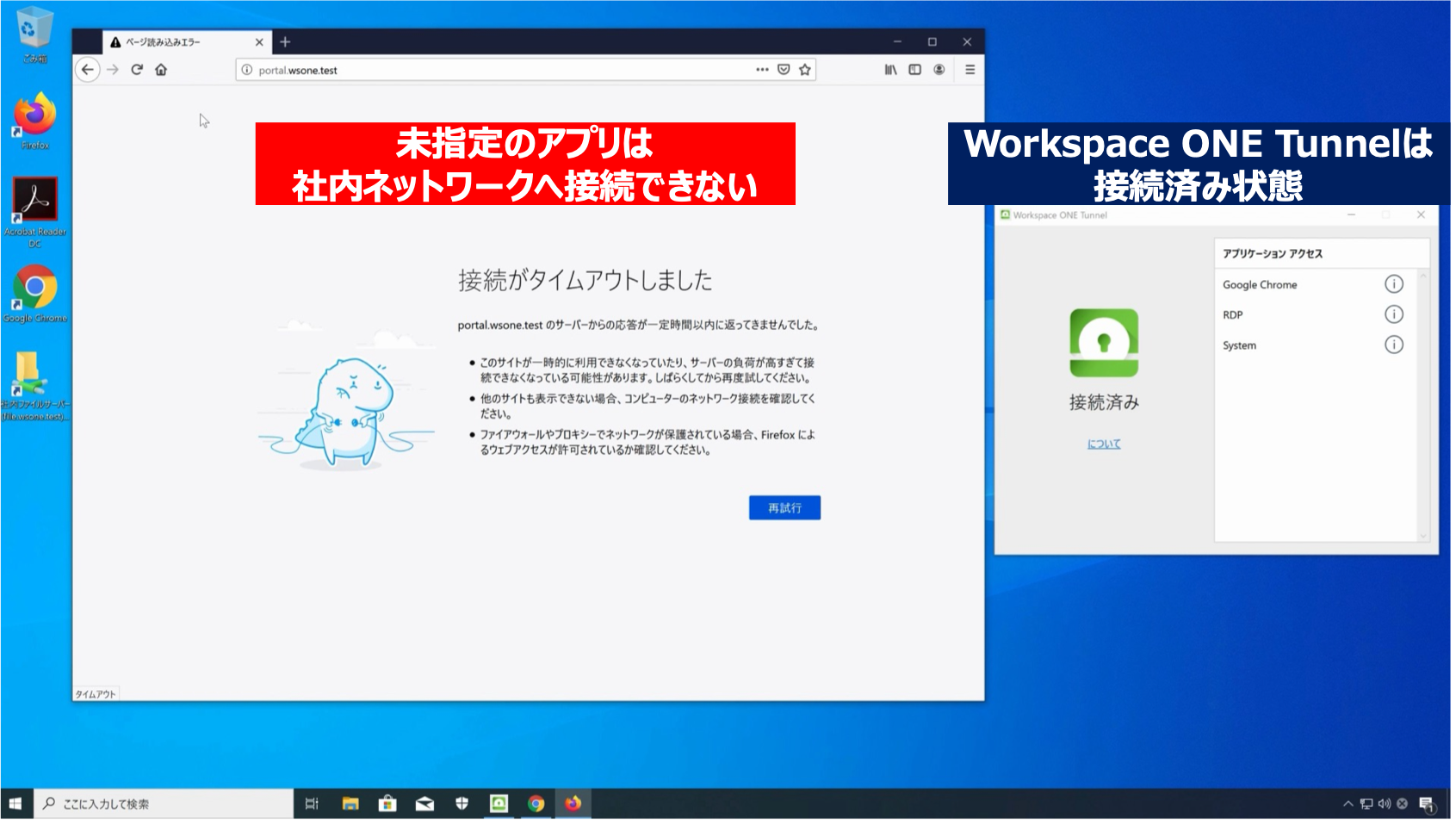Open Firefox hamburger menu
This screenshot has width=1456, height=820.
pyautogui.click(x=970, y=70)
